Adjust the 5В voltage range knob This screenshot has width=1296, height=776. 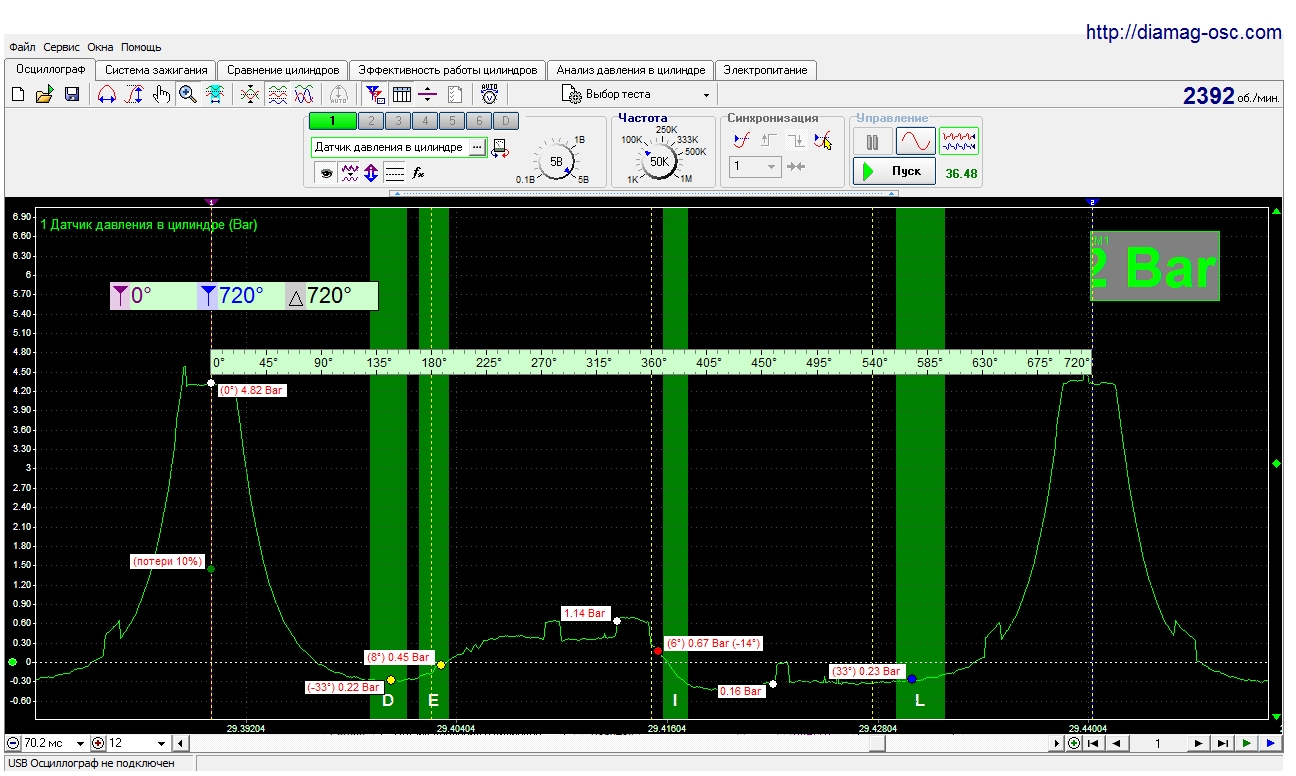[x=556, y=160]
